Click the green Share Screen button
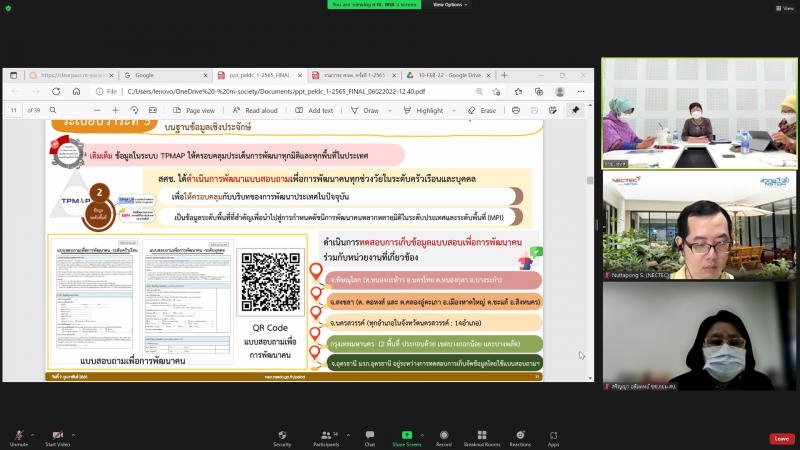Viewport: 800px width, 450px height. 407,438
